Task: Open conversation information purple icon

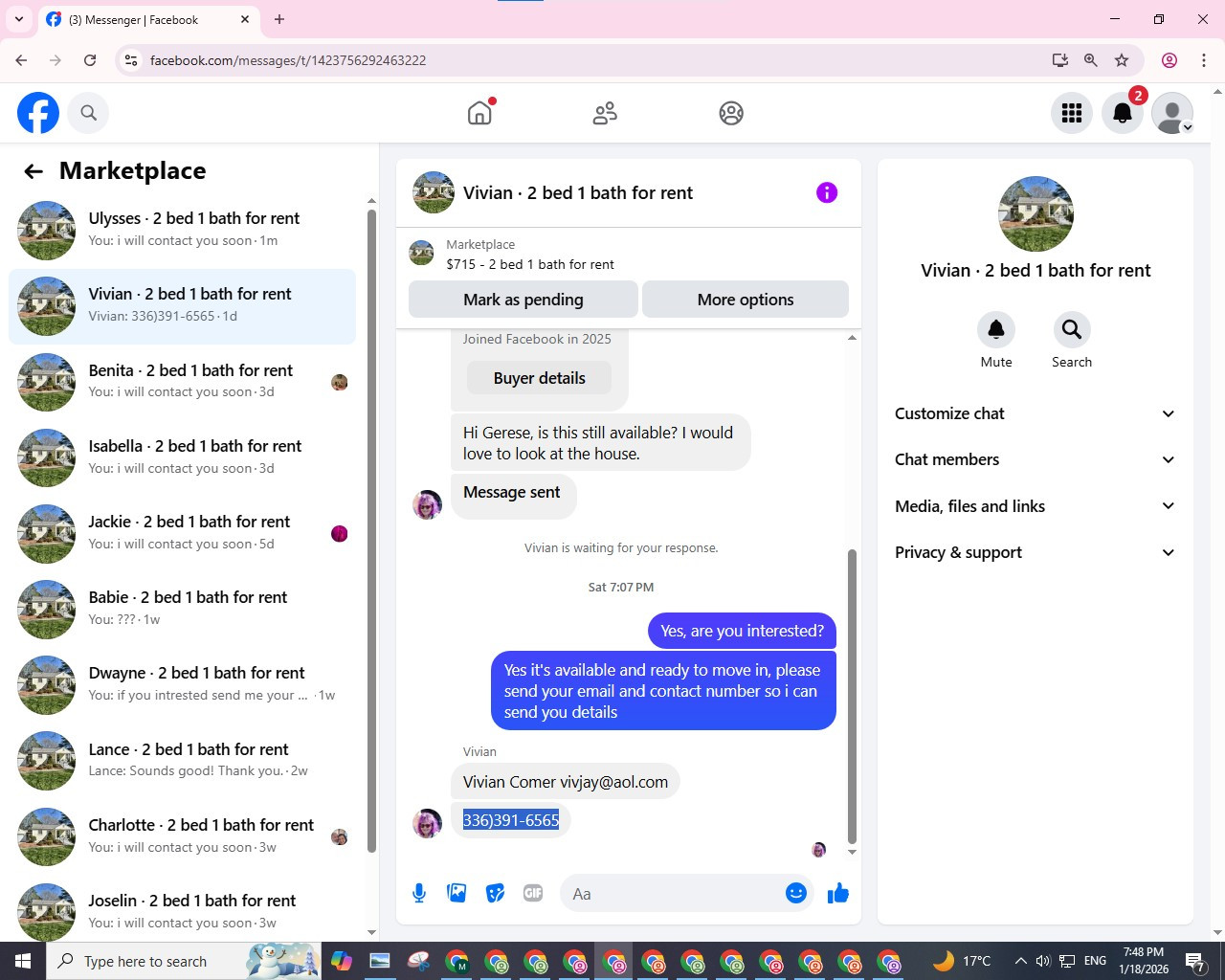Action: coord(827,192)
